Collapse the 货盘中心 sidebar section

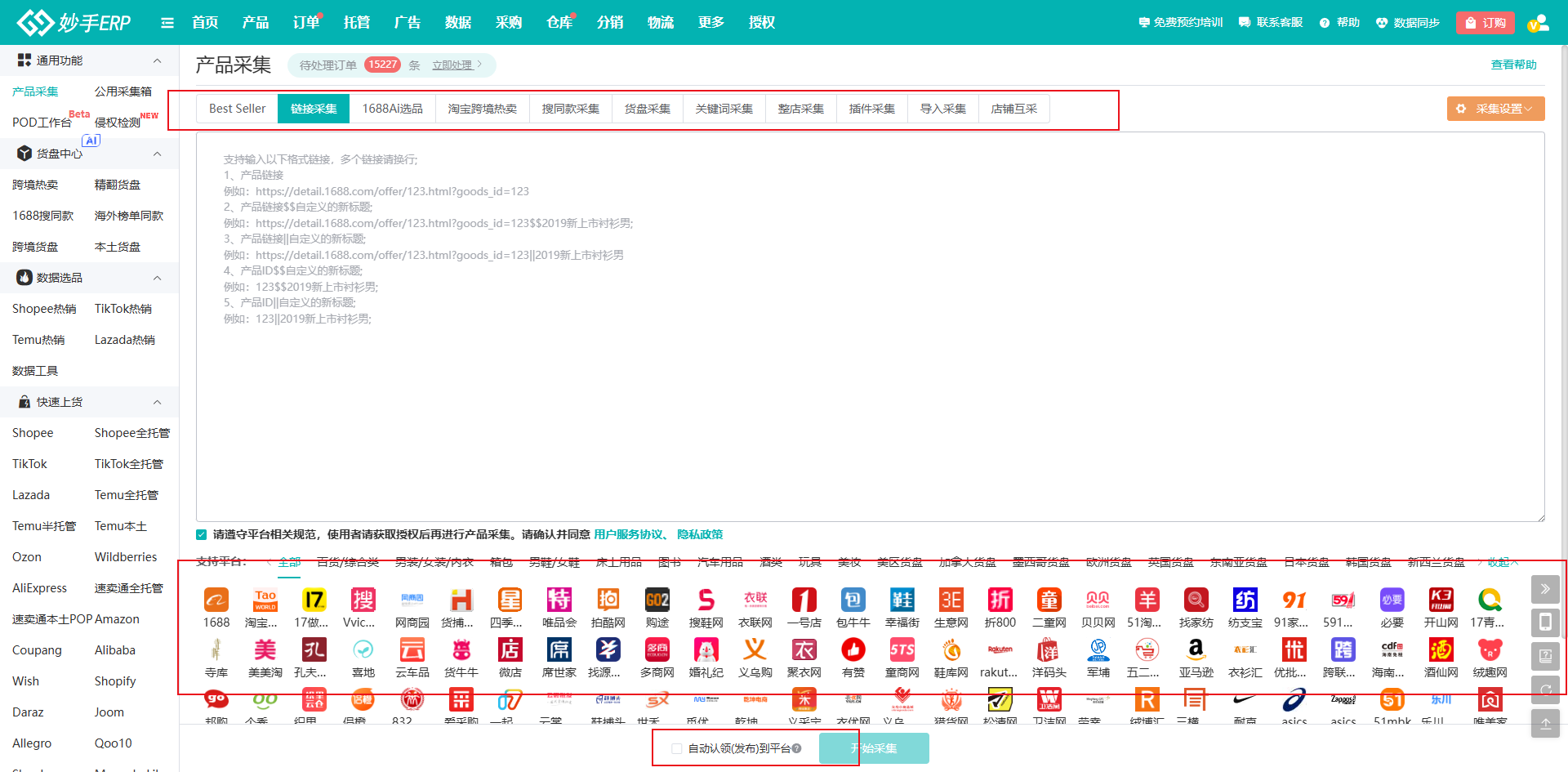pos(158,154)
